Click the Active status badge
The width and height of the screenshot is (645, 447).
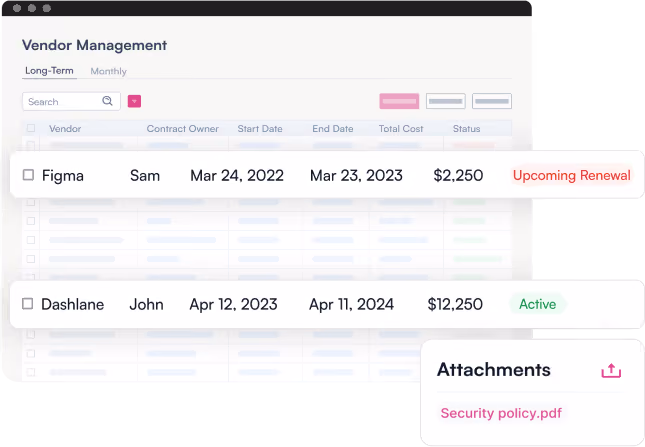[x=537, y=304]
